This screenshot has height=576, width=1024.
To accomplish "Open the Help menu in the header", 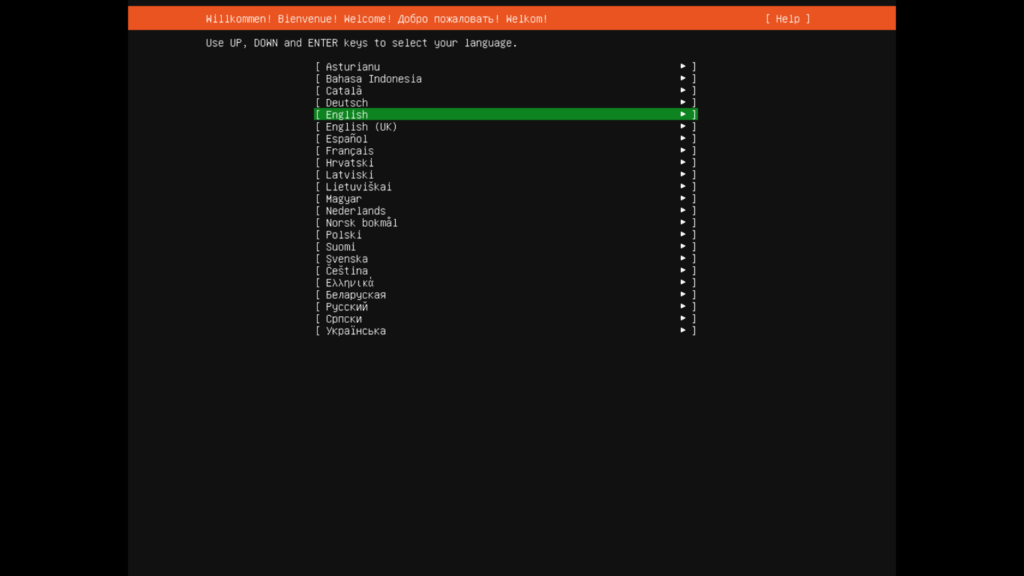I will [x=788, y=19].
